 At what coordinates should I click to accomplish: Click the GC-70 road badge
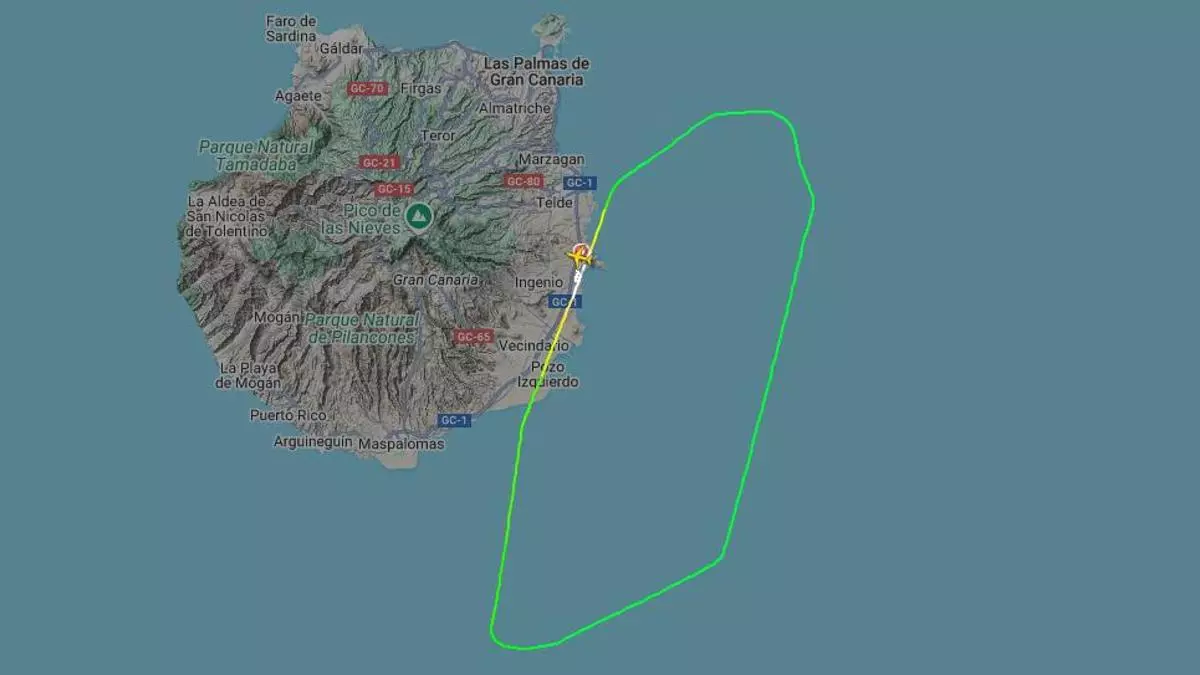point(367,89)
